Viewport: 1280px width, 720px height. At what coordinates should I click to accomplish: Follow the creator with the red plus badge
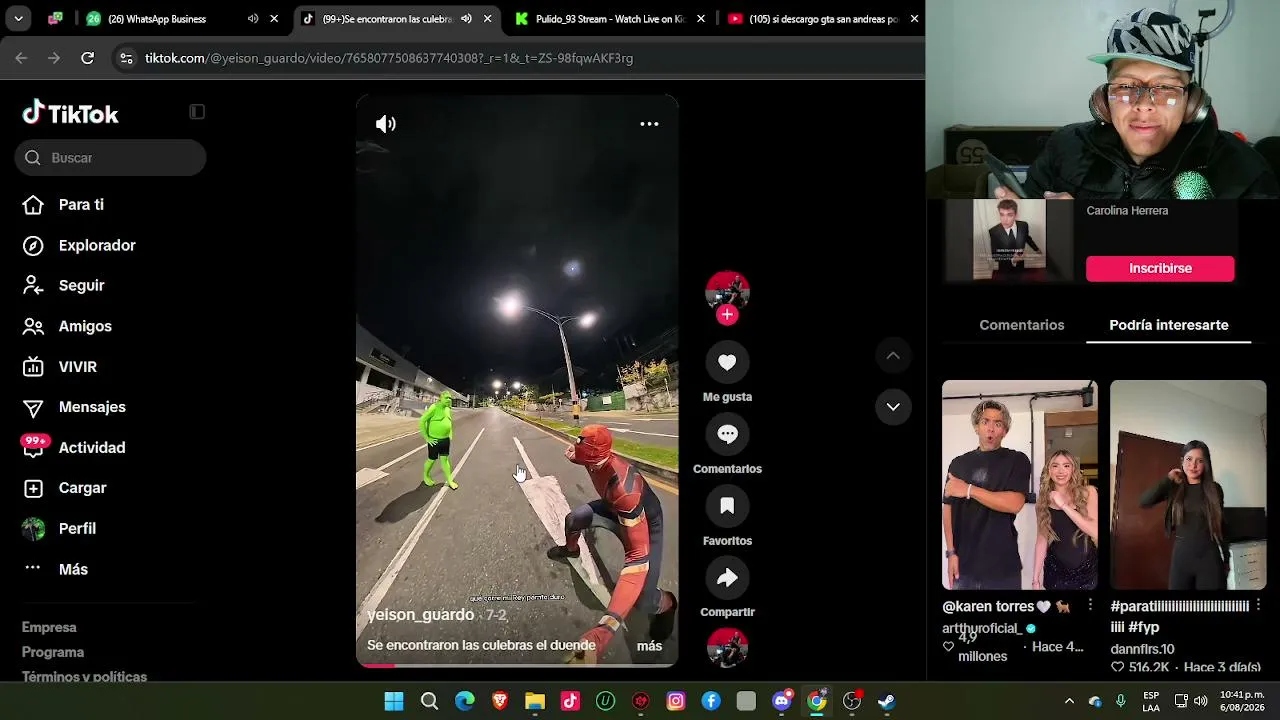tap(727, 315)
